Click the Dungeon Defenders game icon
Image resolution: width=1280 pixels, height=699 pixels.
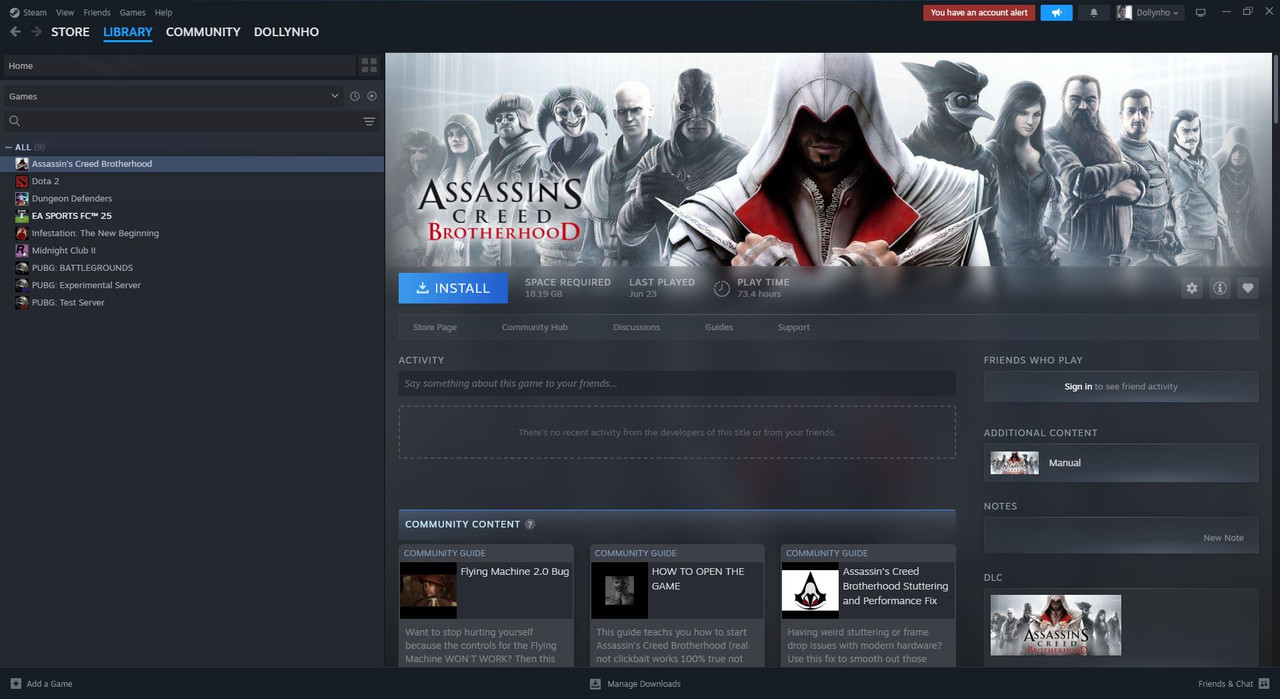click(x=22, y=198)
